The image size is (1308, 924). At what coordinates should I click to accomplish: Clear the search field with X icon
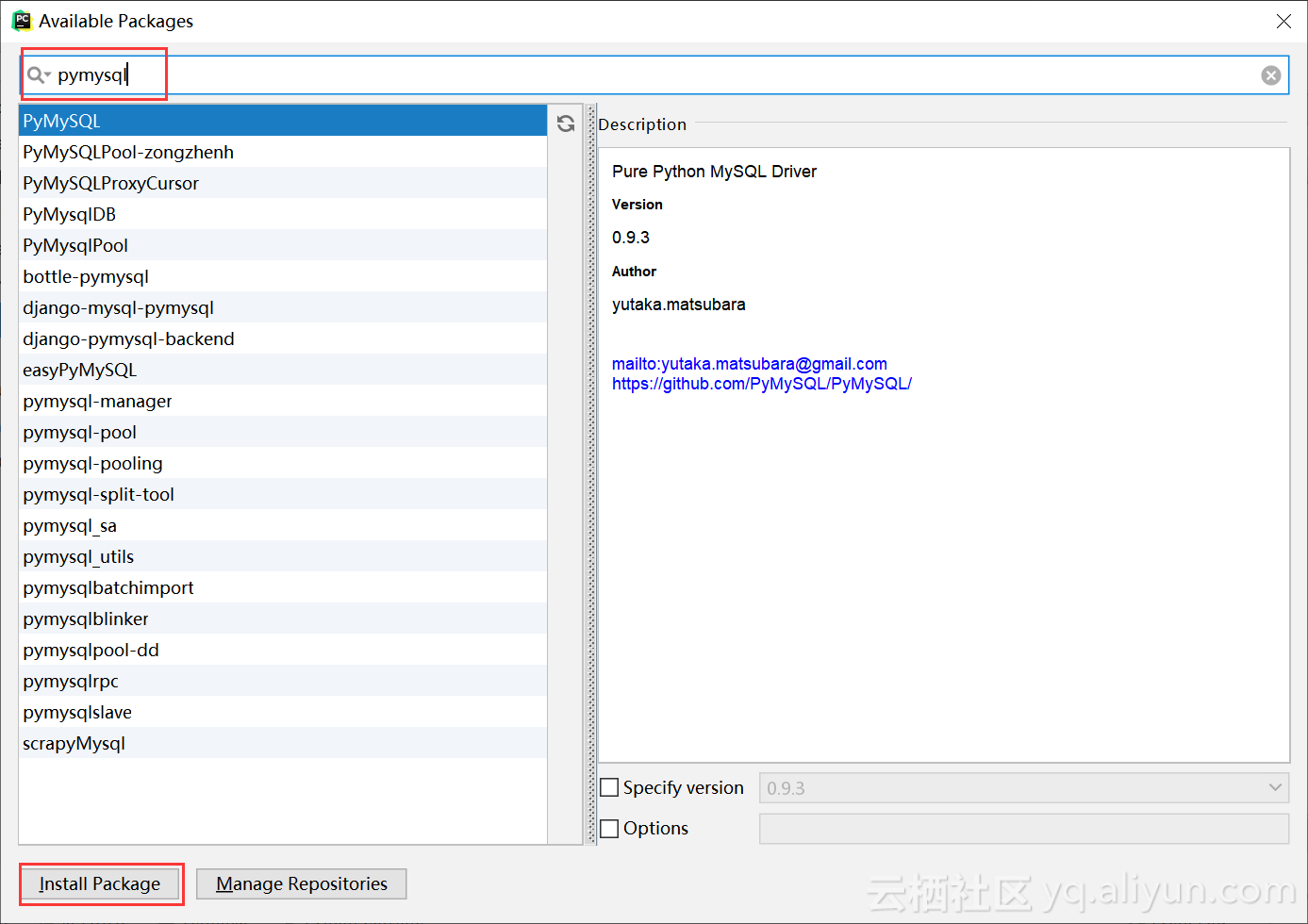(1270, 75)
